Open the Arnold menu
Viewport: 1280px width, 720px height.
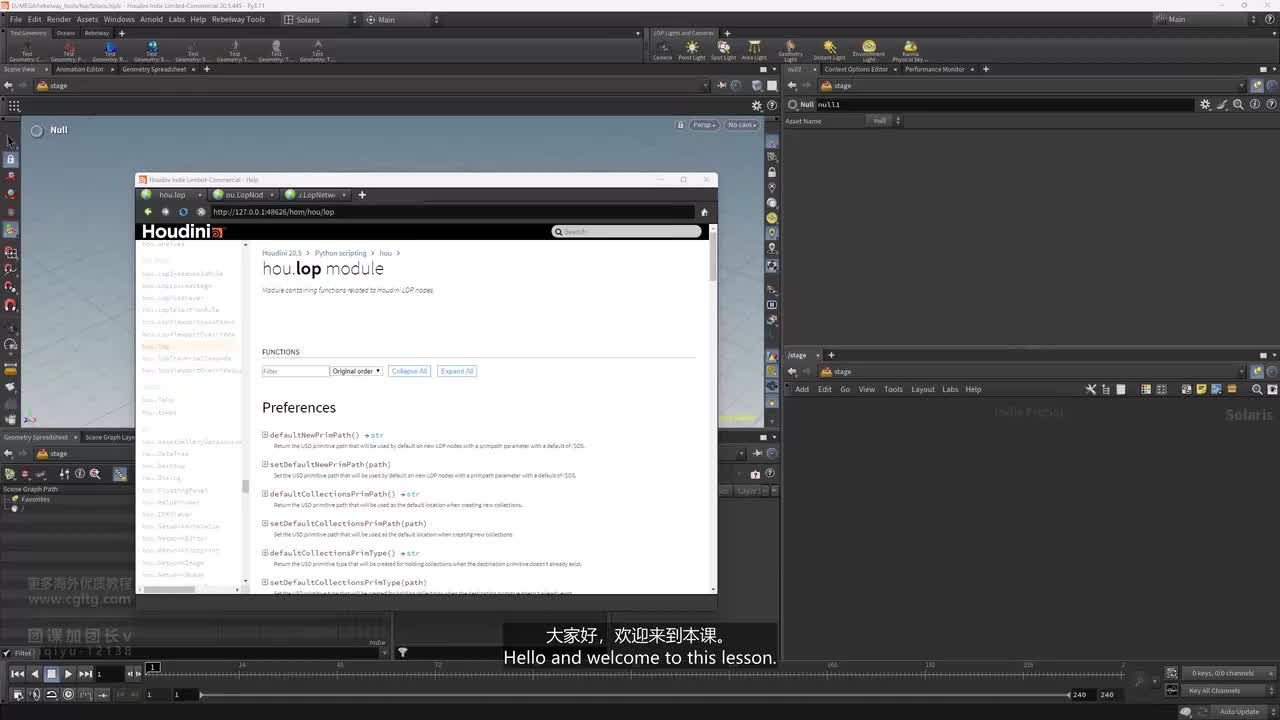[x=151, y=19]
